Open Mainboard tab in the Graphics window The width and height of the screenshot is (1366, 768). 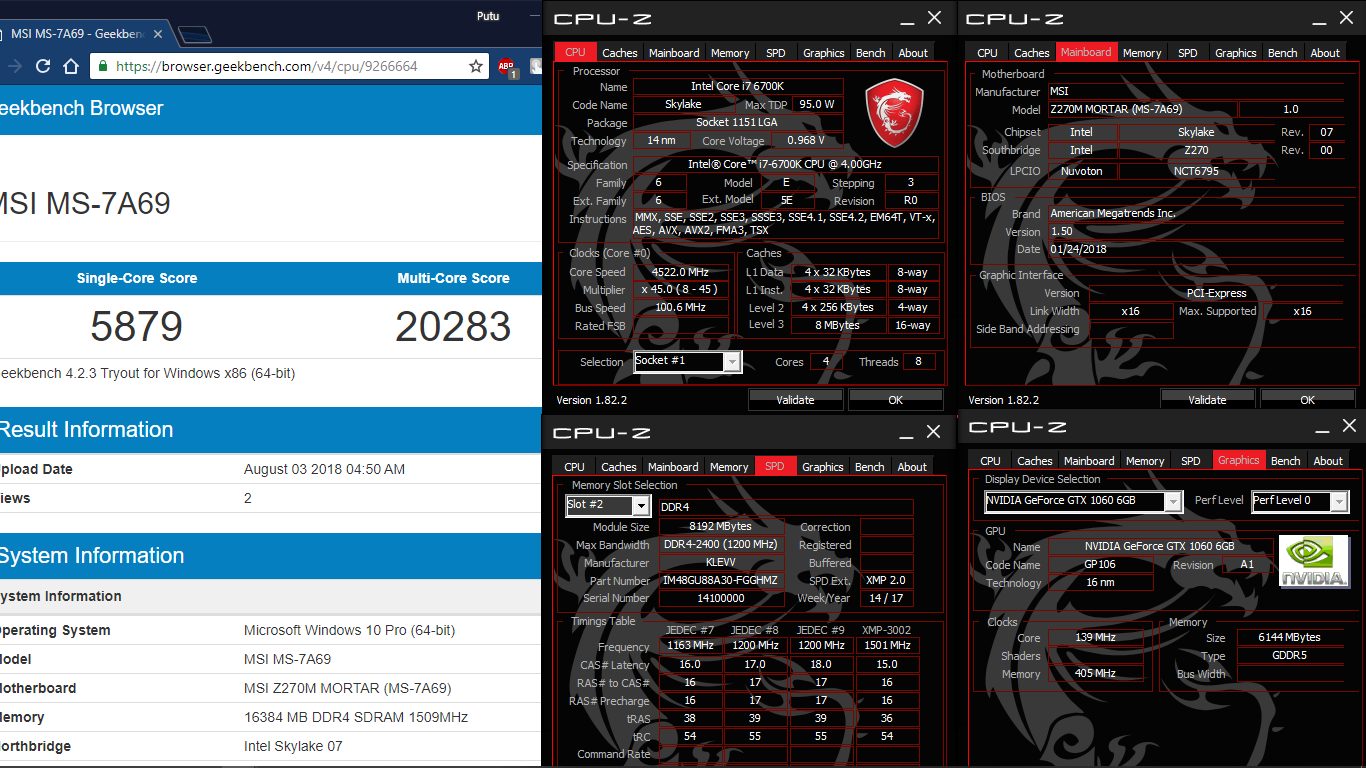(x=1089, y=461)
